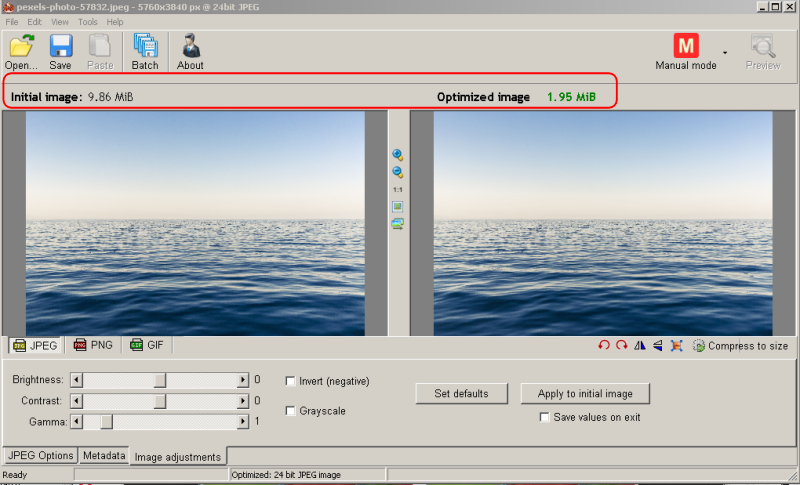Click the 'Optimized: 24 bit JPEG image' status
The height and width of the screenshot is (485, 800).
point(286,475)
